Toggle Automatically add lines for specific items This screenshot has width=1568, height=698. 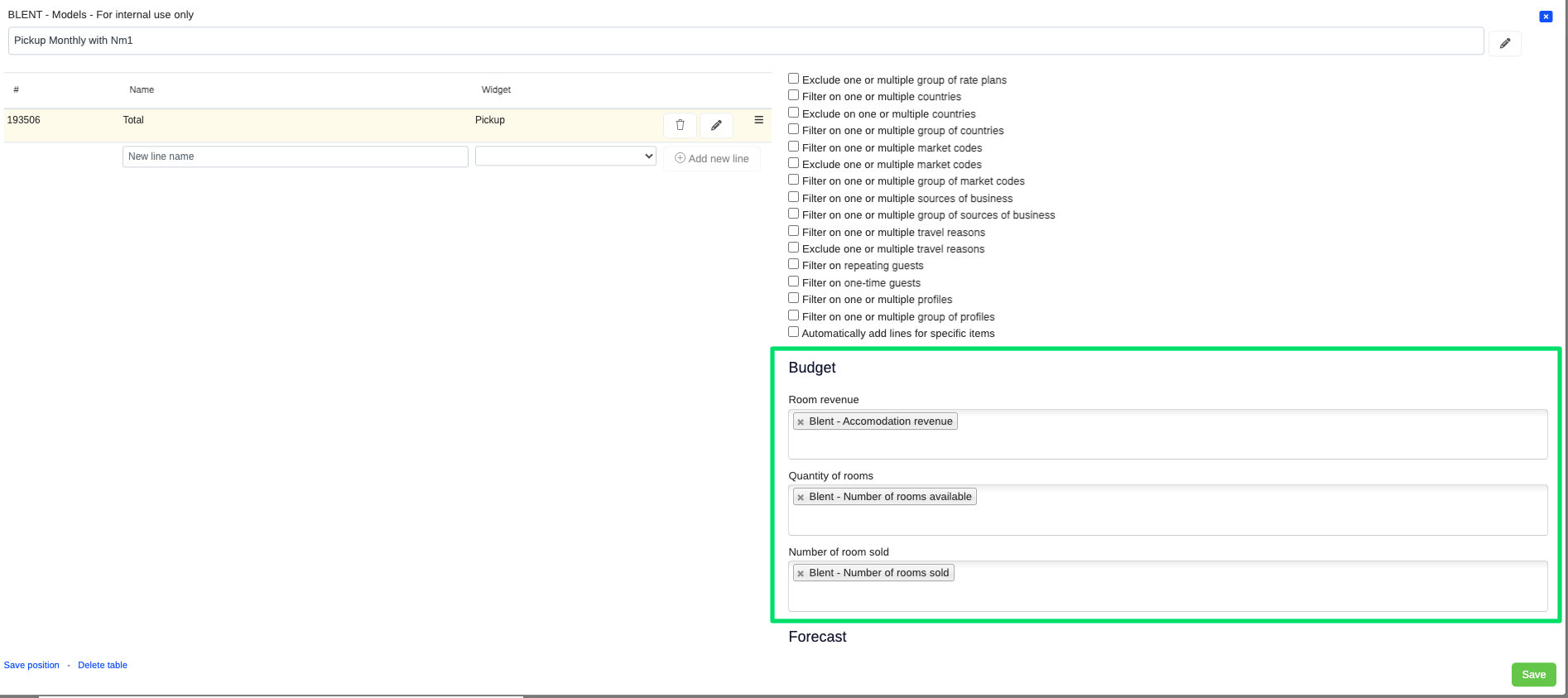[793, 332]
